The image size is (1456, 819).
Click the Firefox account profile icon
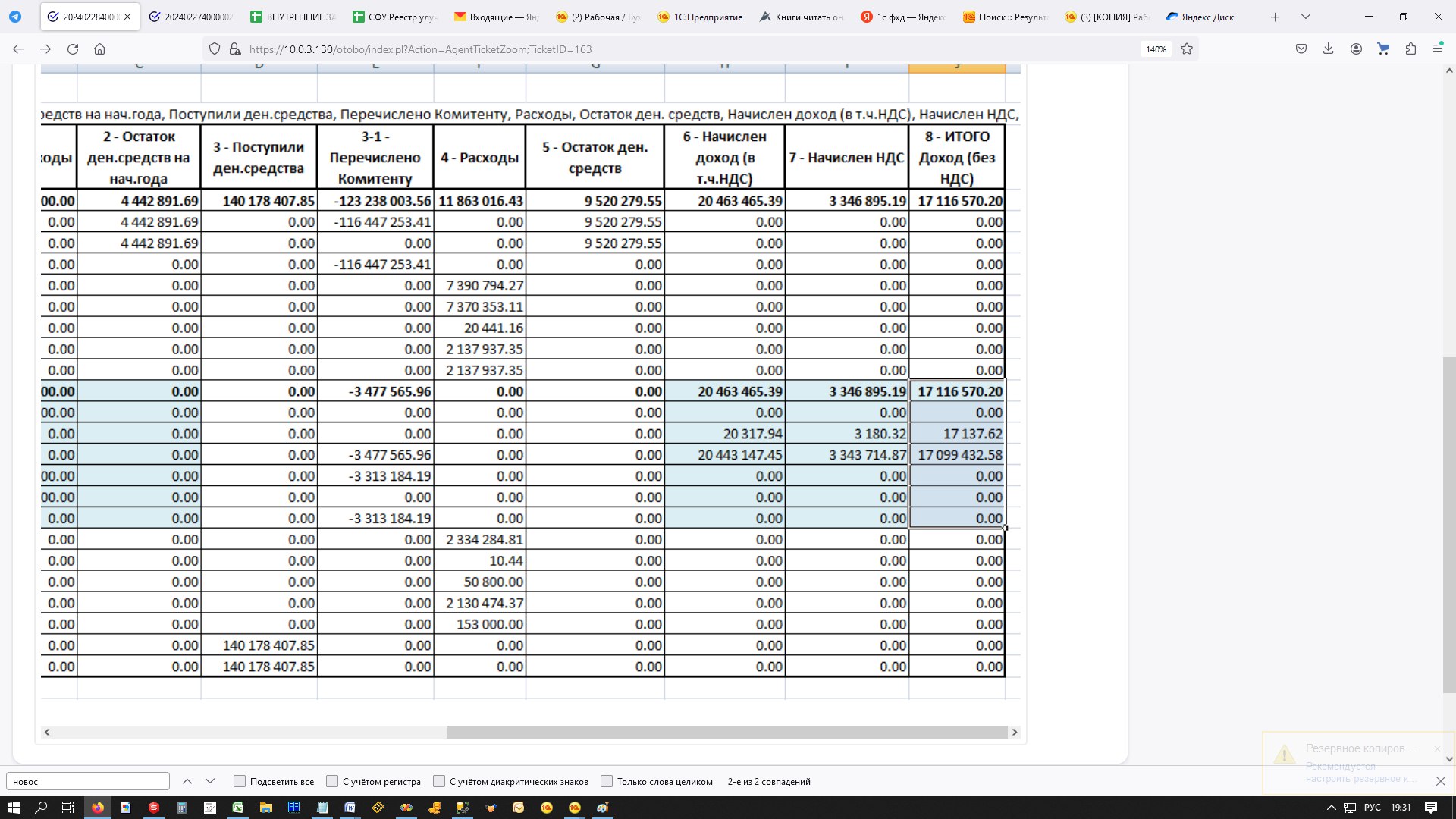click(x=1356, y=49)
